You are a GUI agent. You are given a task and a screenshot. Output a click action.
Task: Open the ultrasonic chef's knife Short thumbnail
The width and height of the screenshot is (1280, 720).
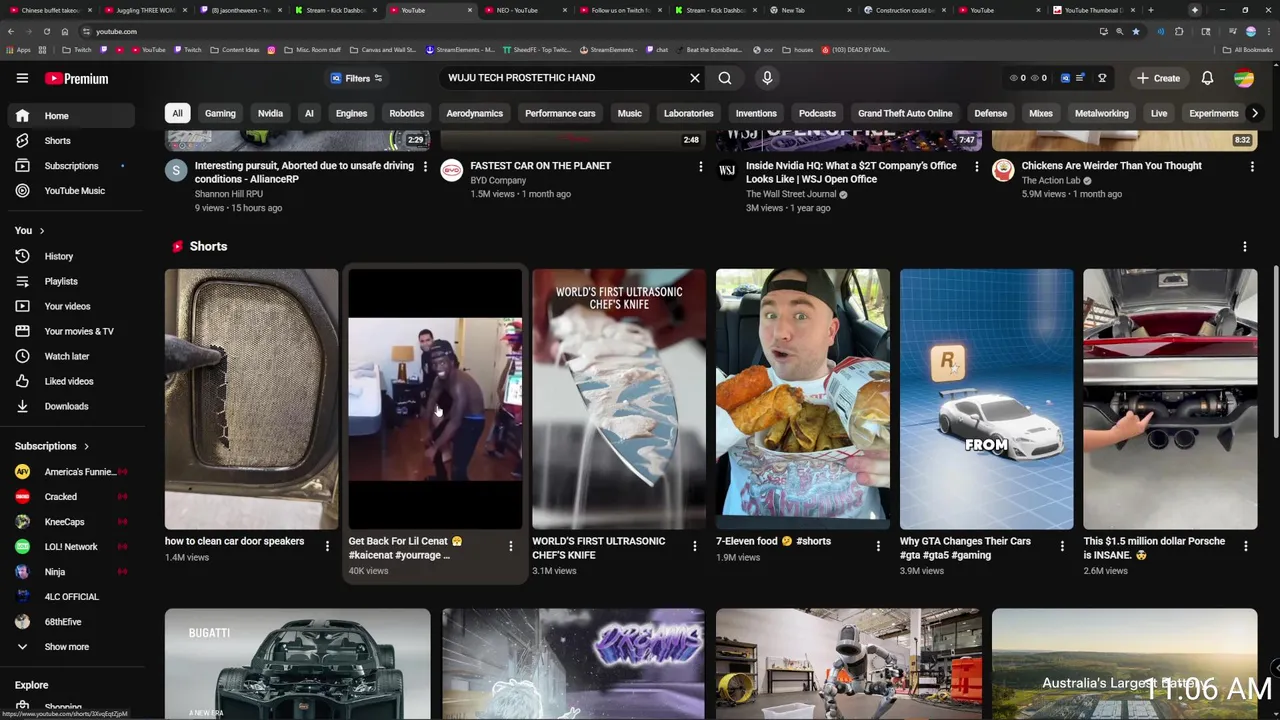(618, 398)
